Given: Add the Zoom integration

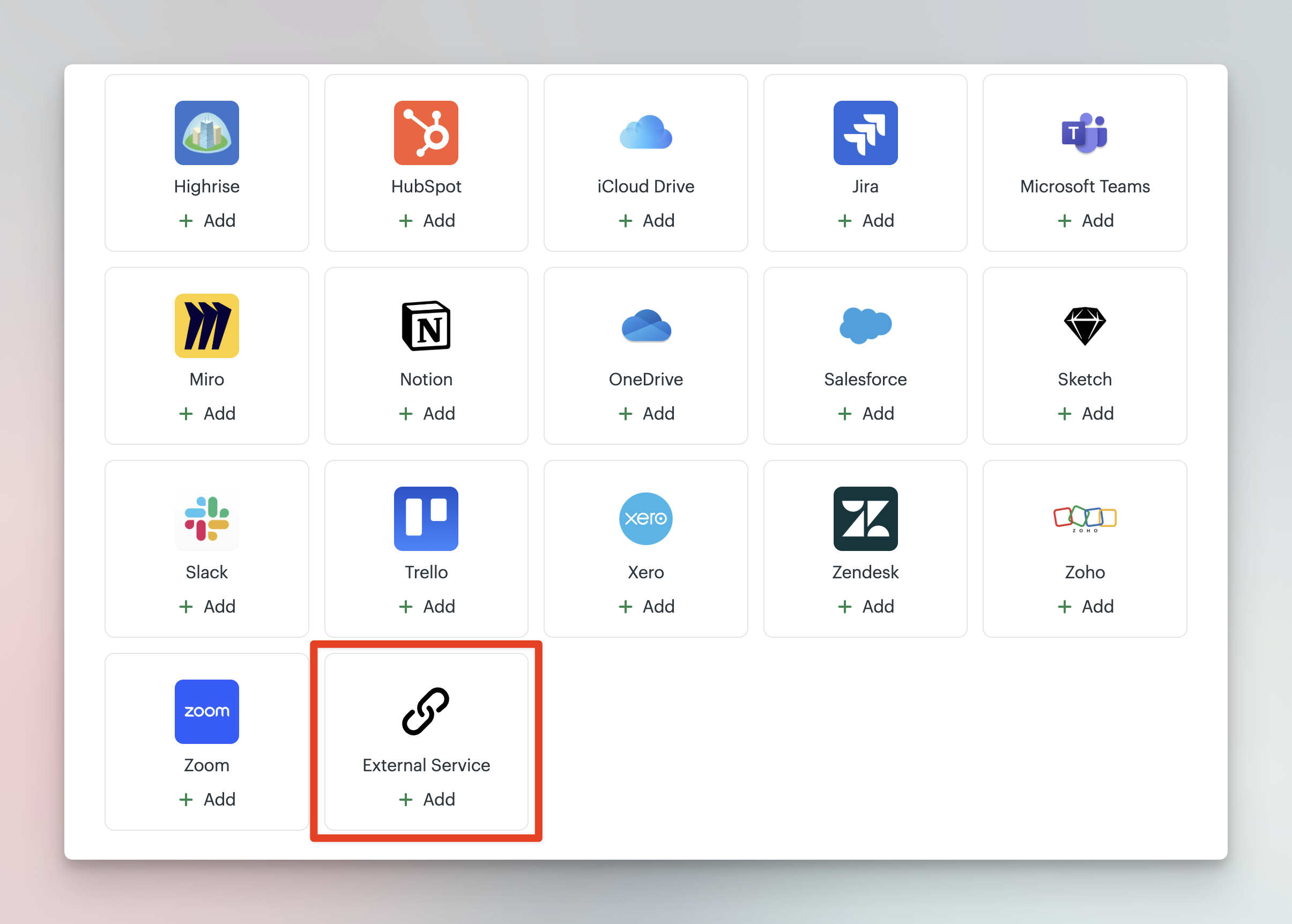Looking at the screenshot, I should (x=206, y=799).
